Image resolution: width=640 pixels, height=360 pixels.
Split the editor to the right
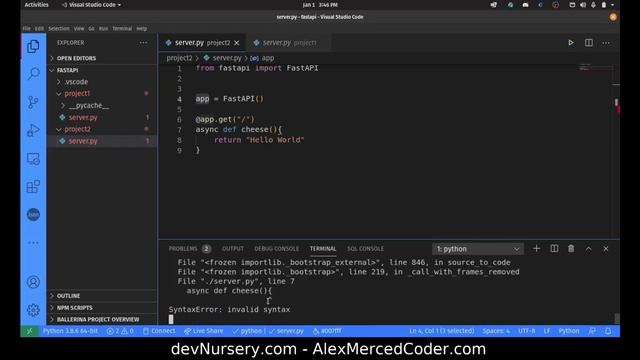[589, 42]
